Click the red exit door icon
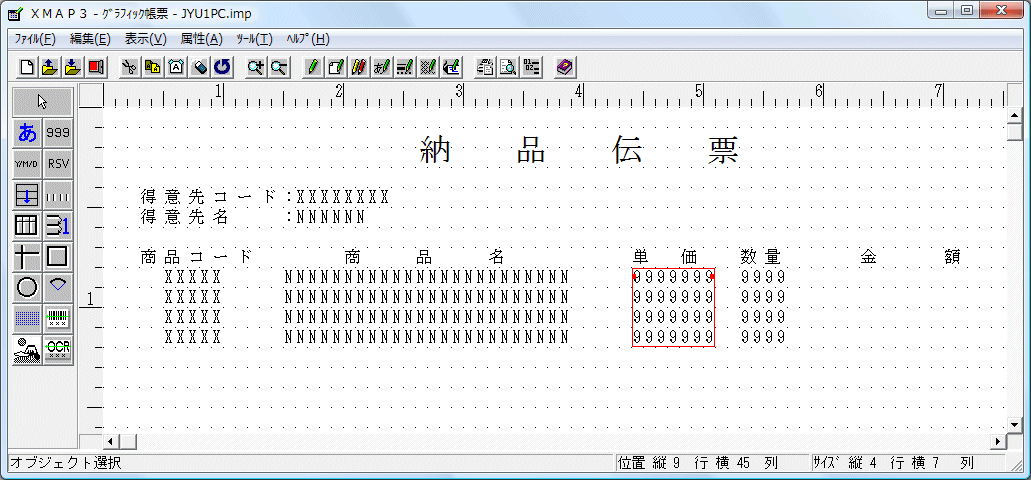This screenshot has width=1031, height=480. point(96,66)
